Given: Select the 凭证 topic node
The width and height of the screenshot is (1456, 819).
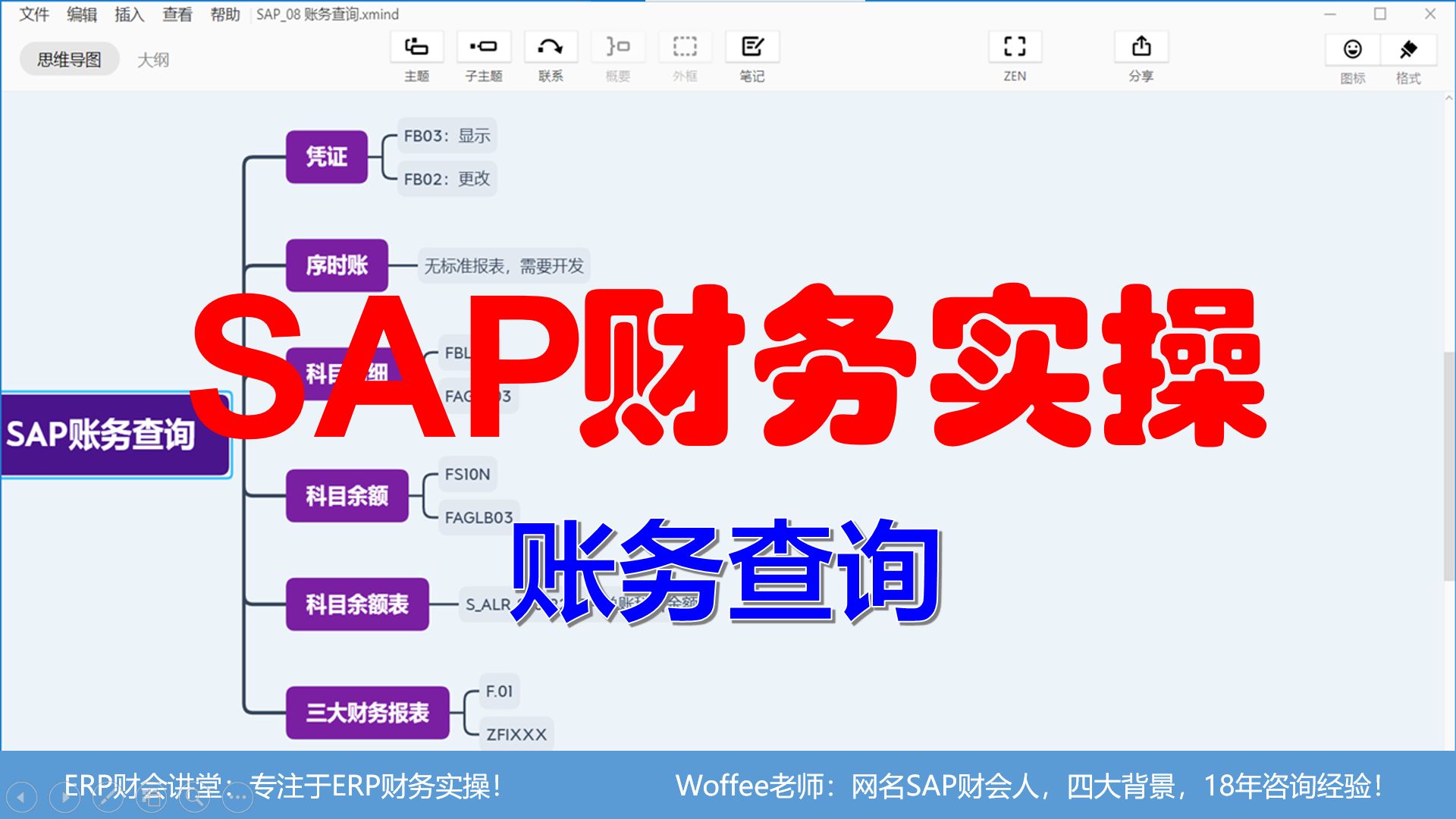Looking at the screenshot, I should [327, 157].
